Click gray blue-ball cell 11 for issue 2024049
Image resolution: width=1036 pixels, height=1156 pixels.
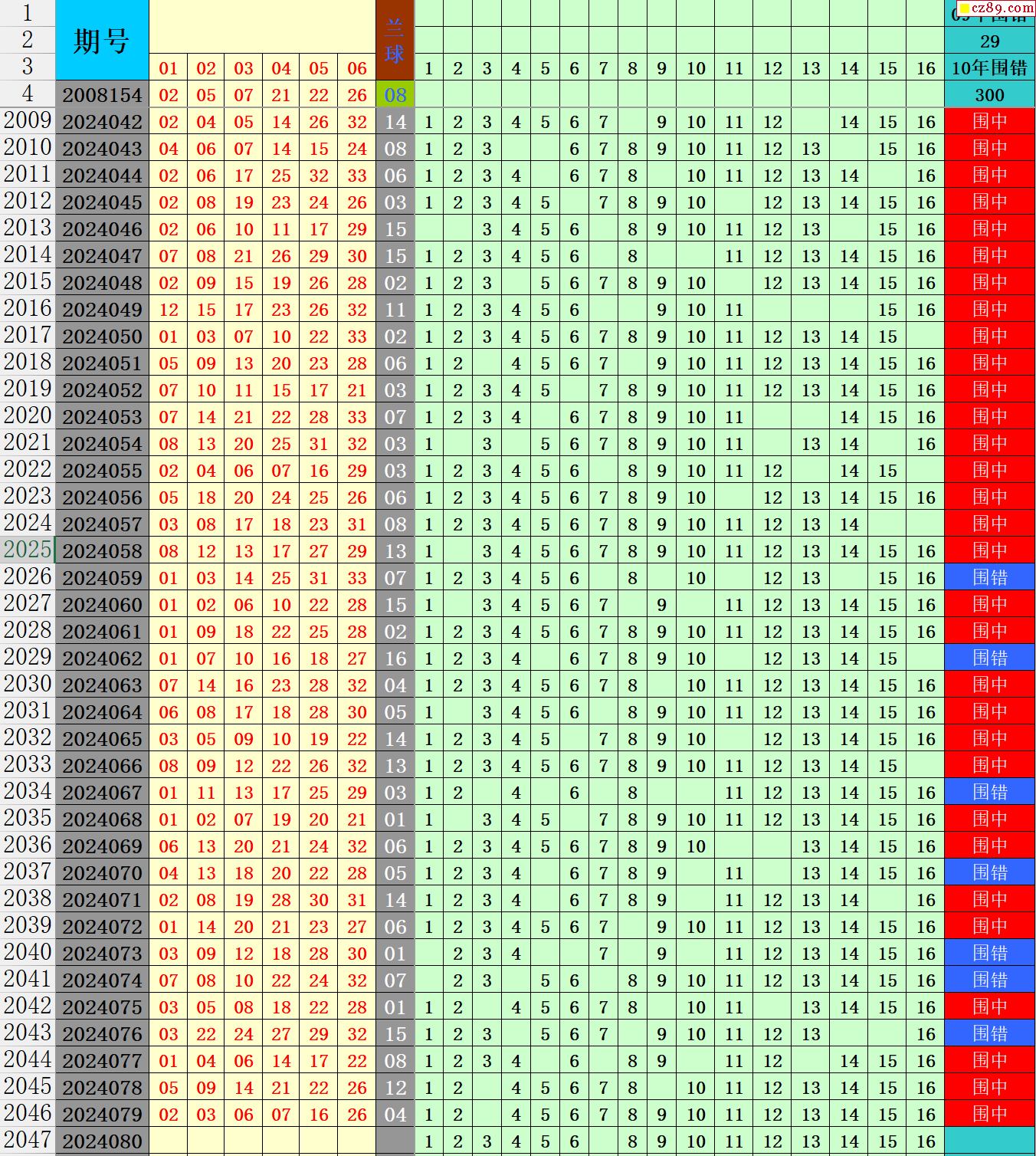click(x=395, y=309)
